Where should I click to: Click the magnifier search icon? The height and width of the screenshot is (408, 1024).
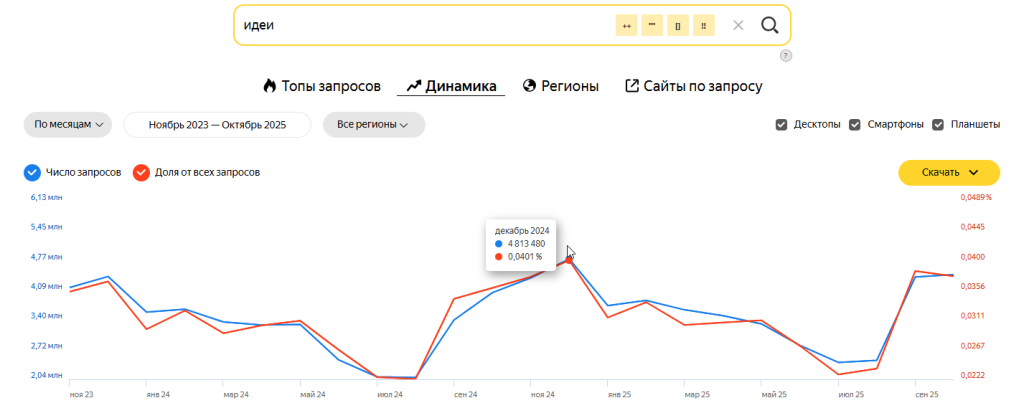(769, 25)
